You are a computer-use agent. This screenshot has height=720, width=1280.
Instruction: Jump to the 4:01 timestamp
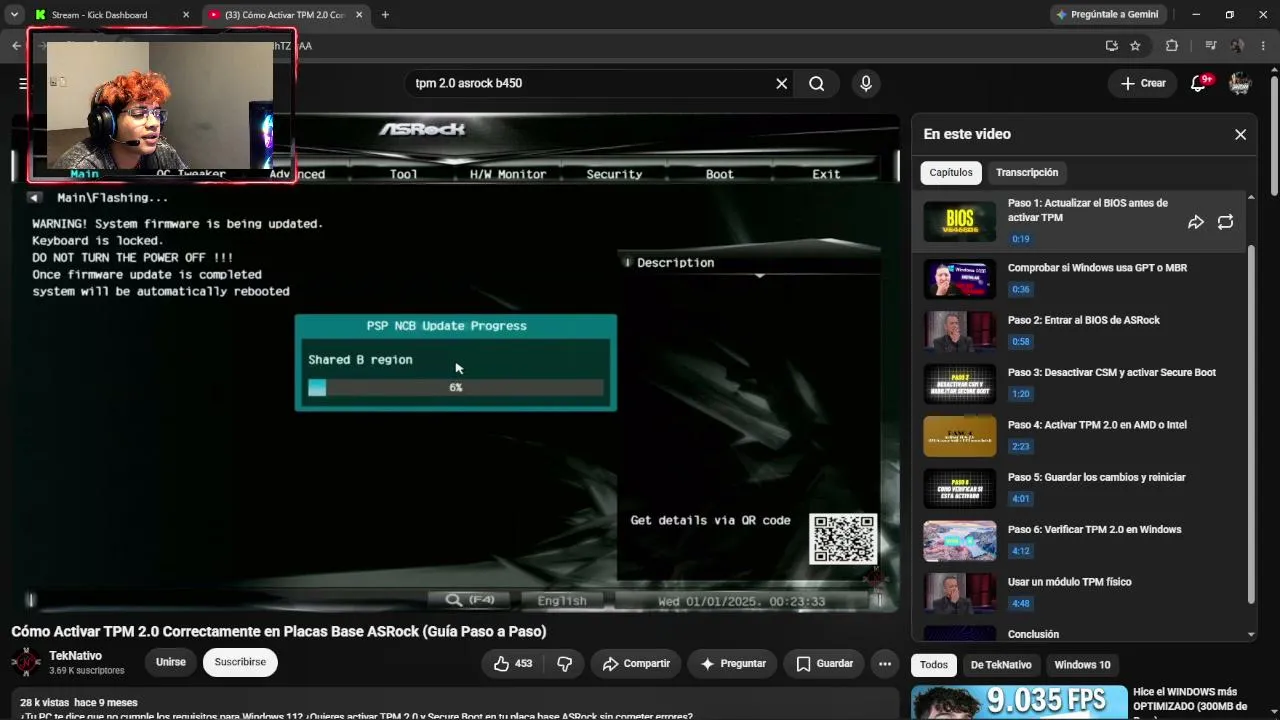pyautogui.click(x=1020, y=499)
